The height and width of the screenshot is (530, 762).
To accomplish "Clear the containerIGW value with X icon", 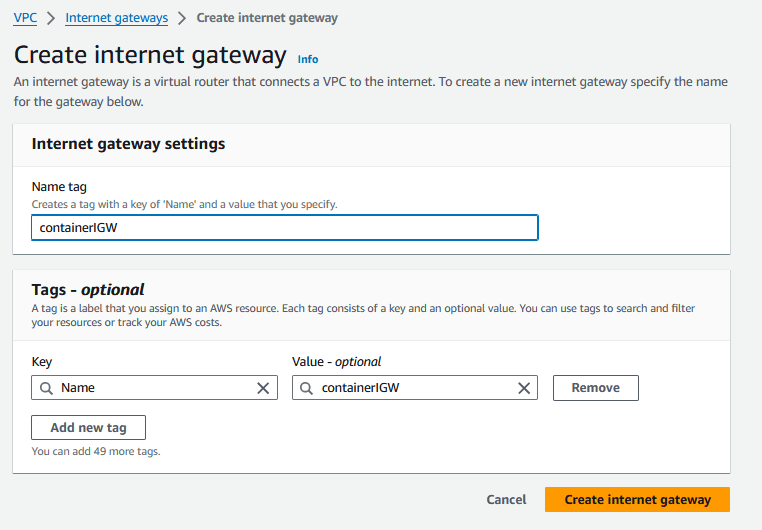I will click(524, 388).
